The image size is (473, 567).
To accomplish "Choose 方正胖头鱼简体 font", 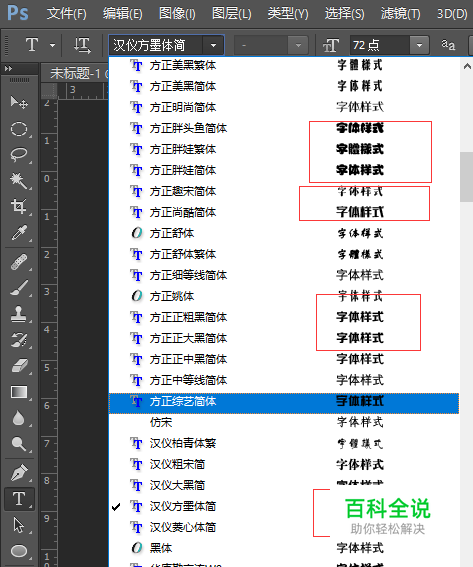I will [284, 128].
